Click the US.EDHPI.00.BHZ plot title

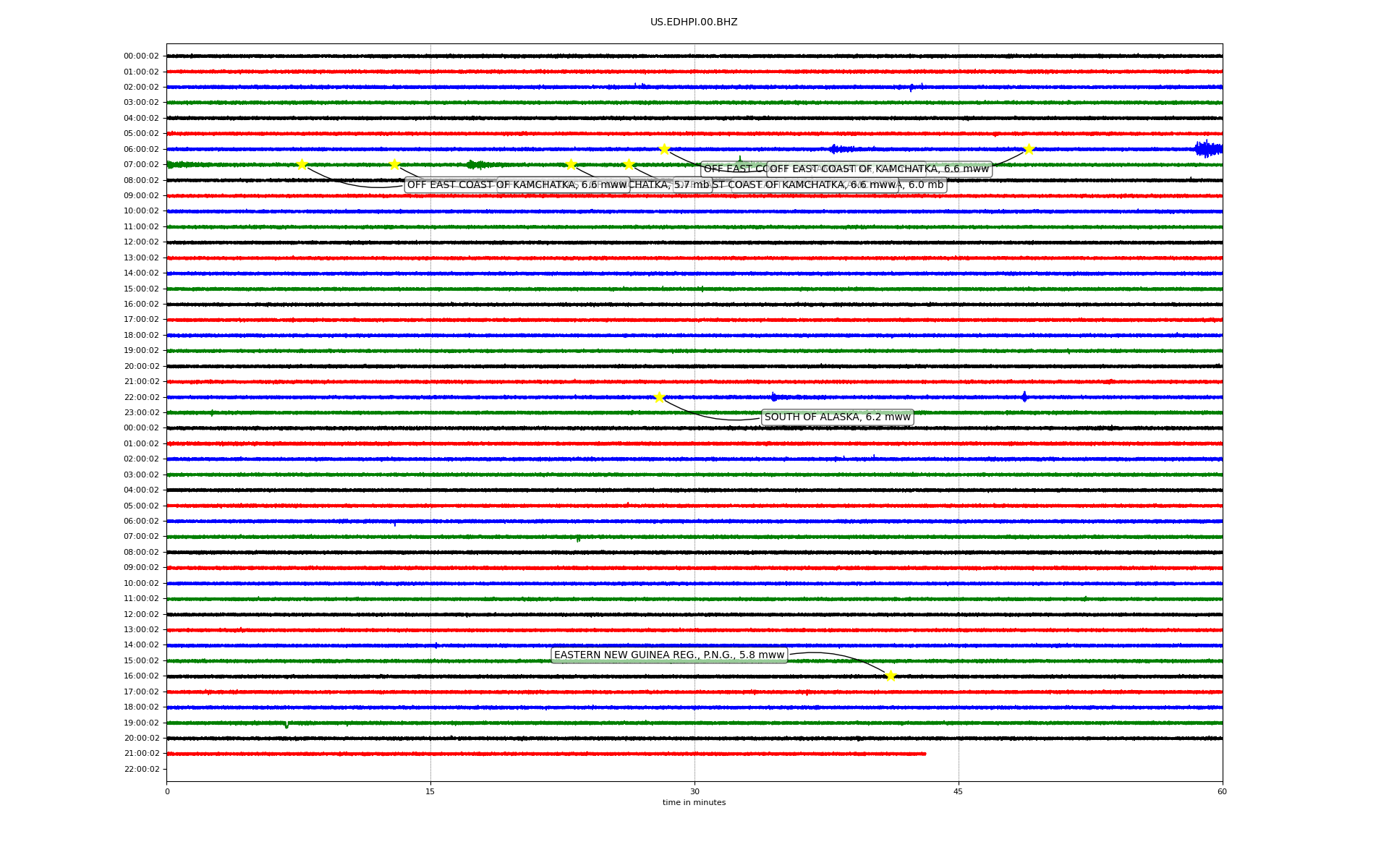pos(694,22)
